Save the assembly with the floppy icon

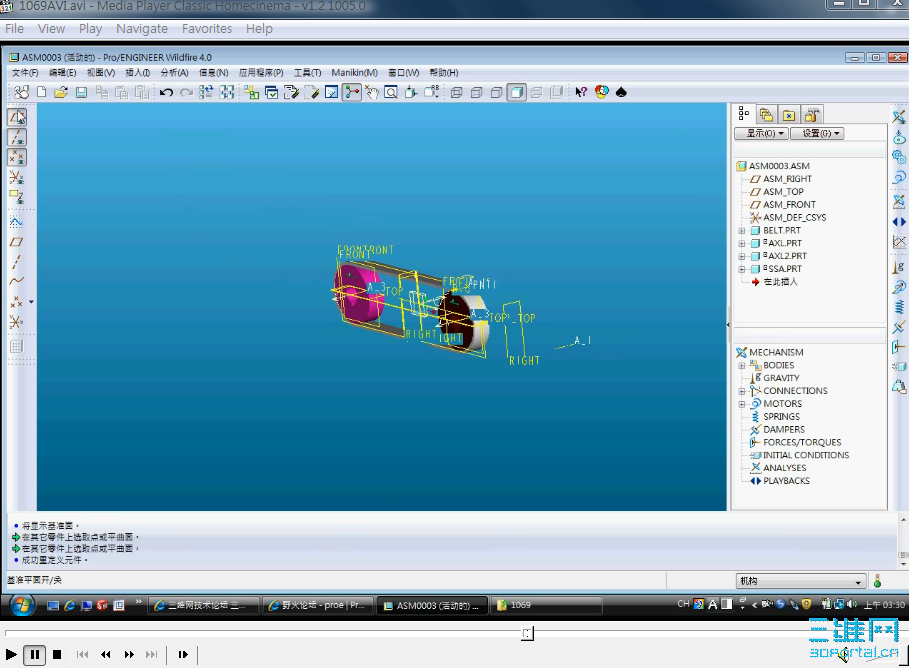click(x=81, y=92)
